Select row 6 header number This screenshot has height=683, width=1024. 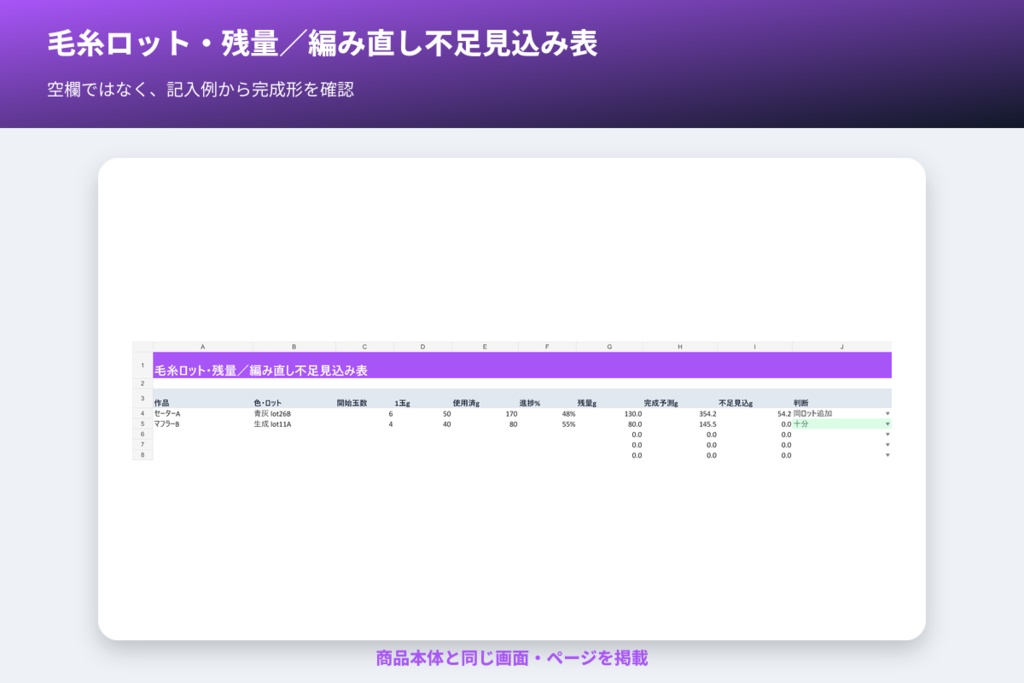click(x=142, y=434)
